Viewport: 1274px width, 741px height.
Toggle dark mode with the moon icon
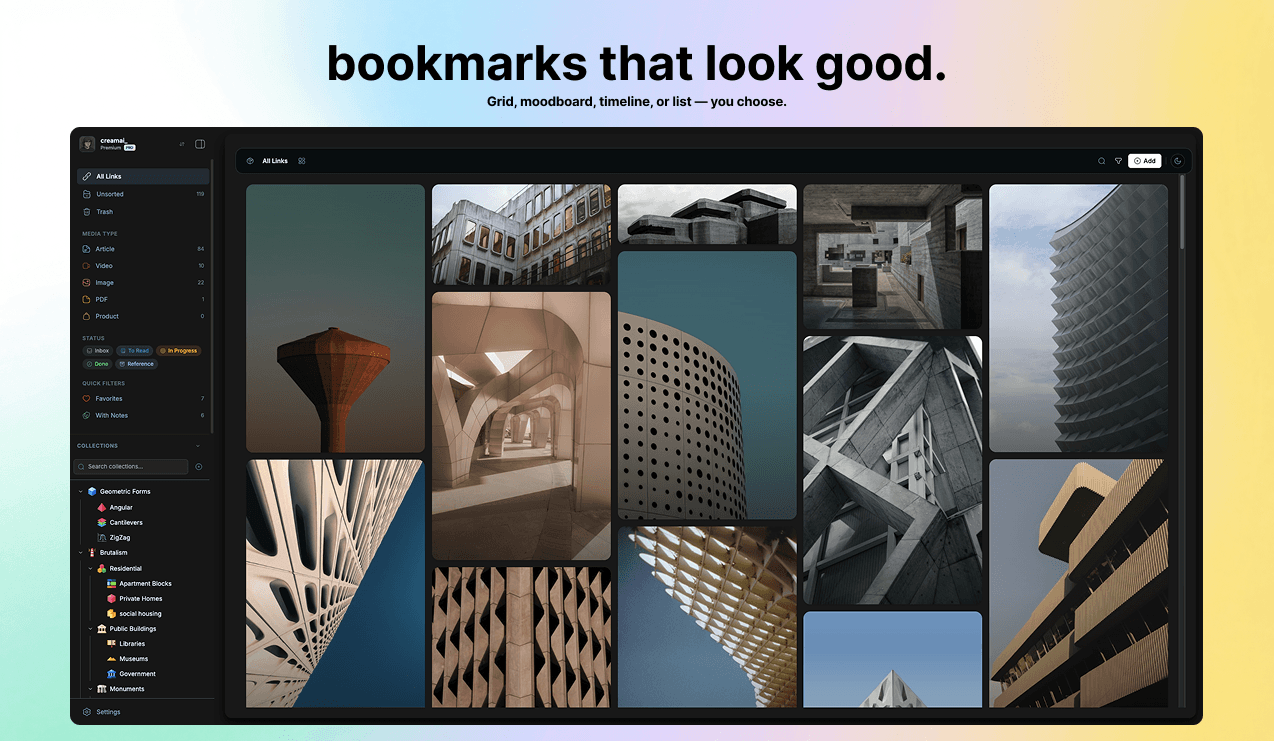click(1177, 160)
